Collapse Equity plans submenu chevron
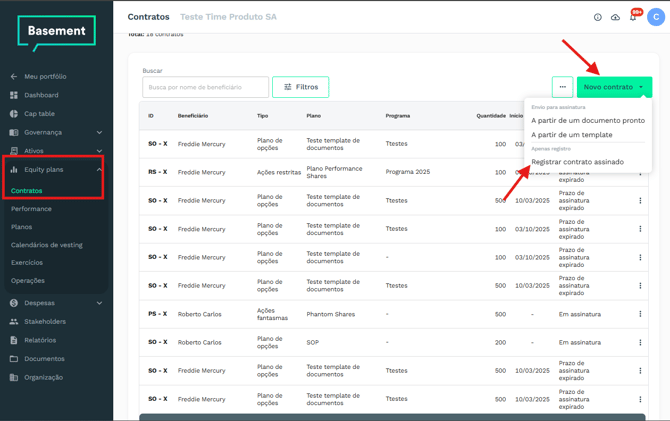 pos(99,170)
